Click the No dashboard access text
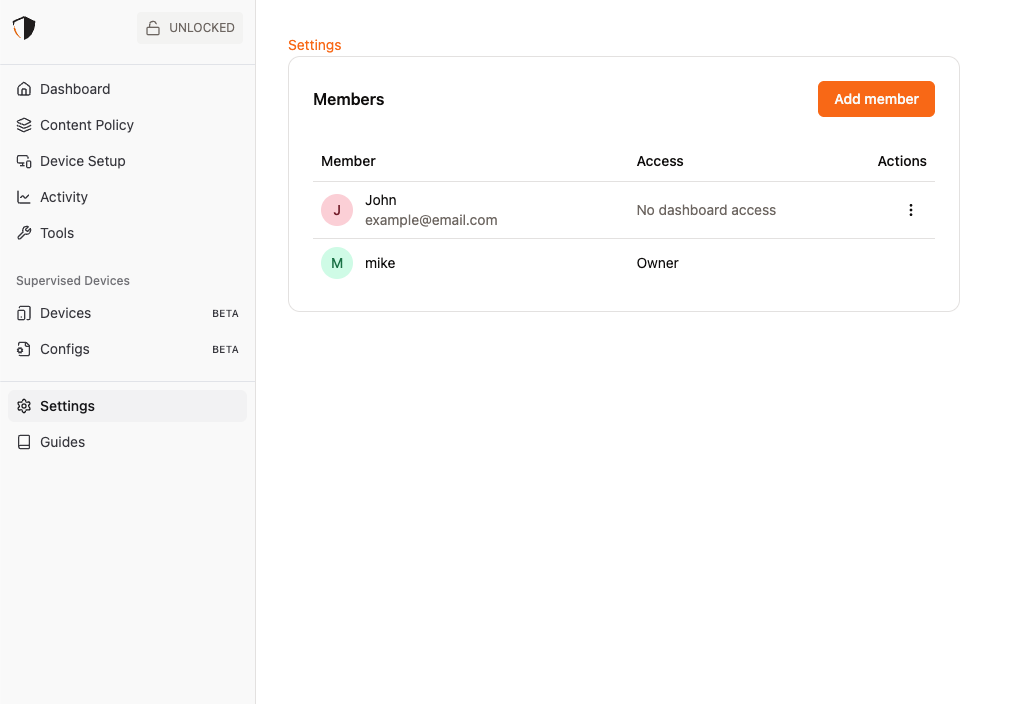Viewport: 1020px width, 704px height. coord(706,210)
